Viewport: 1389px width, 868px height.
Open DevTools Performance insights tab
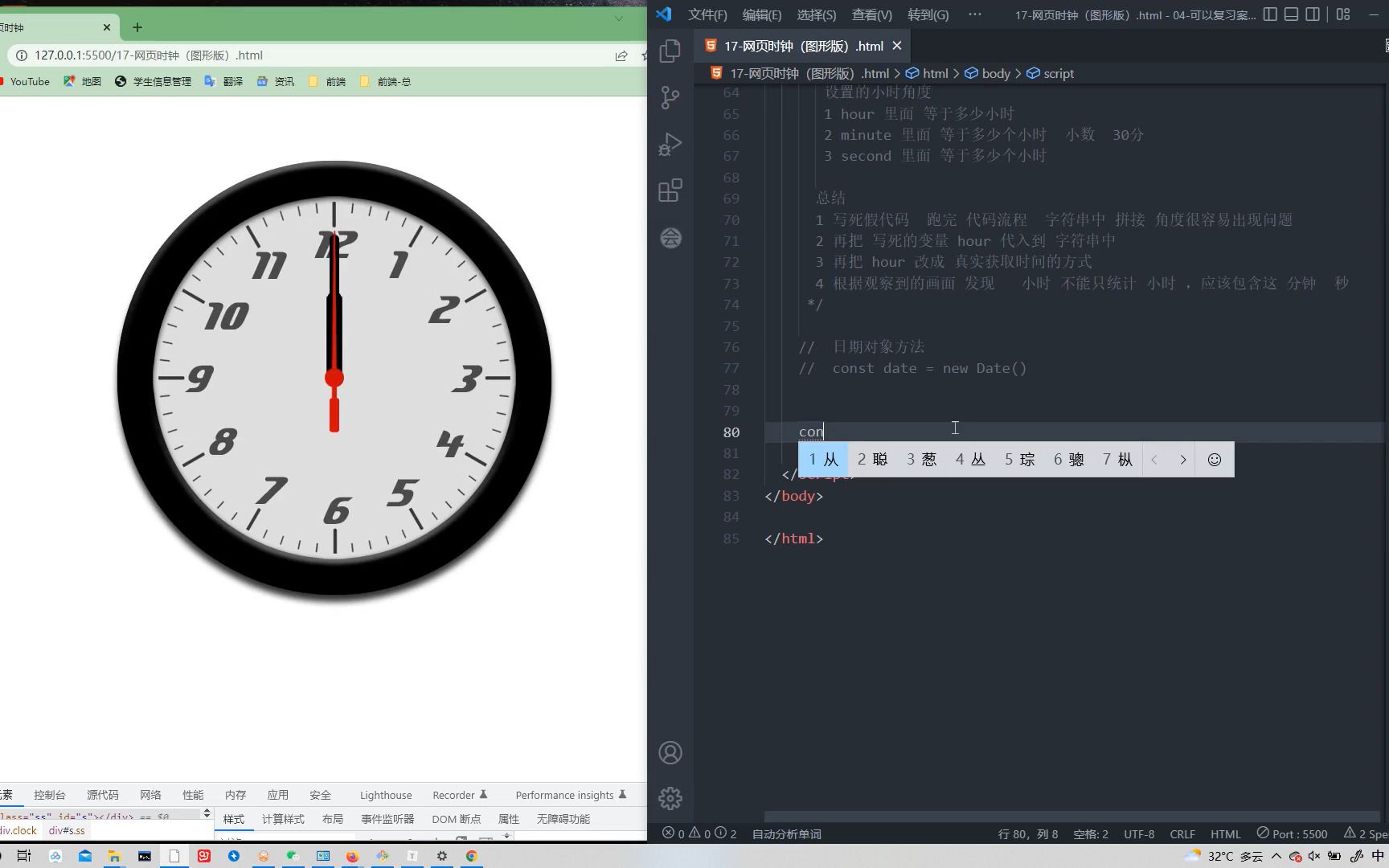(x=570, y=795)
